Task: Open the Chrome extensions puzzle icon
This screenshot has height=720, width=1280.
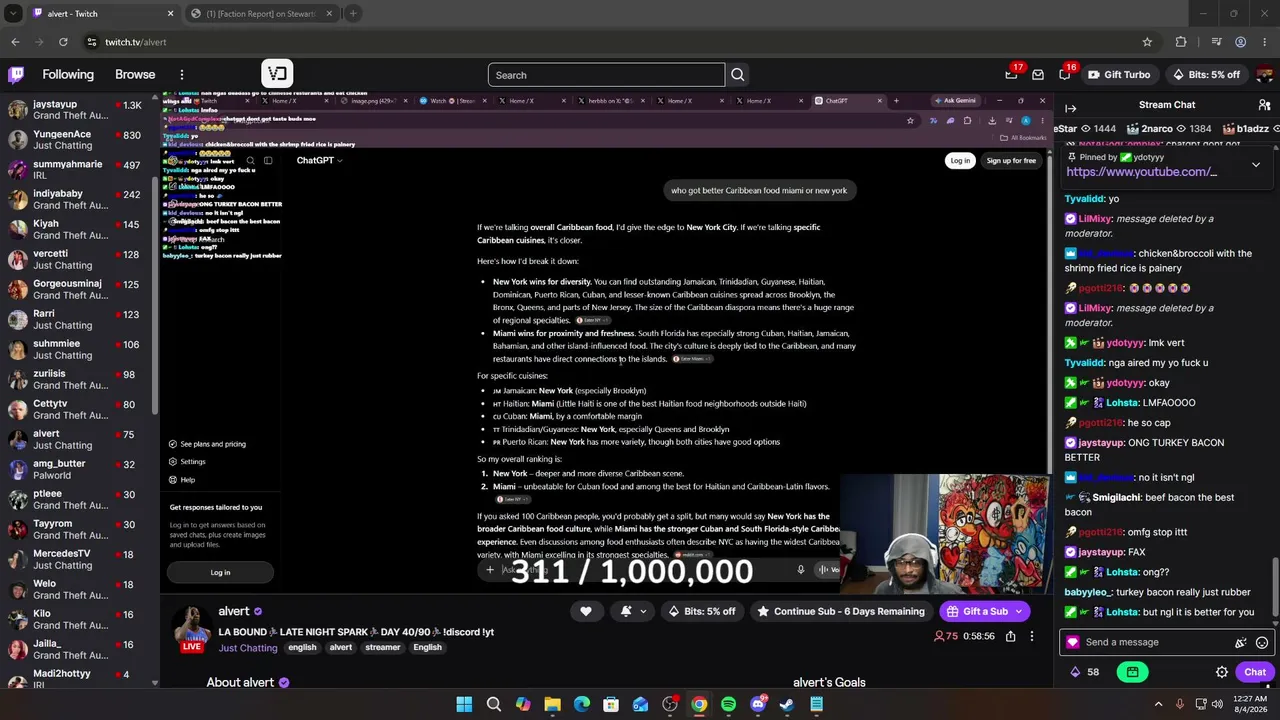Action: pos(1181,42)
